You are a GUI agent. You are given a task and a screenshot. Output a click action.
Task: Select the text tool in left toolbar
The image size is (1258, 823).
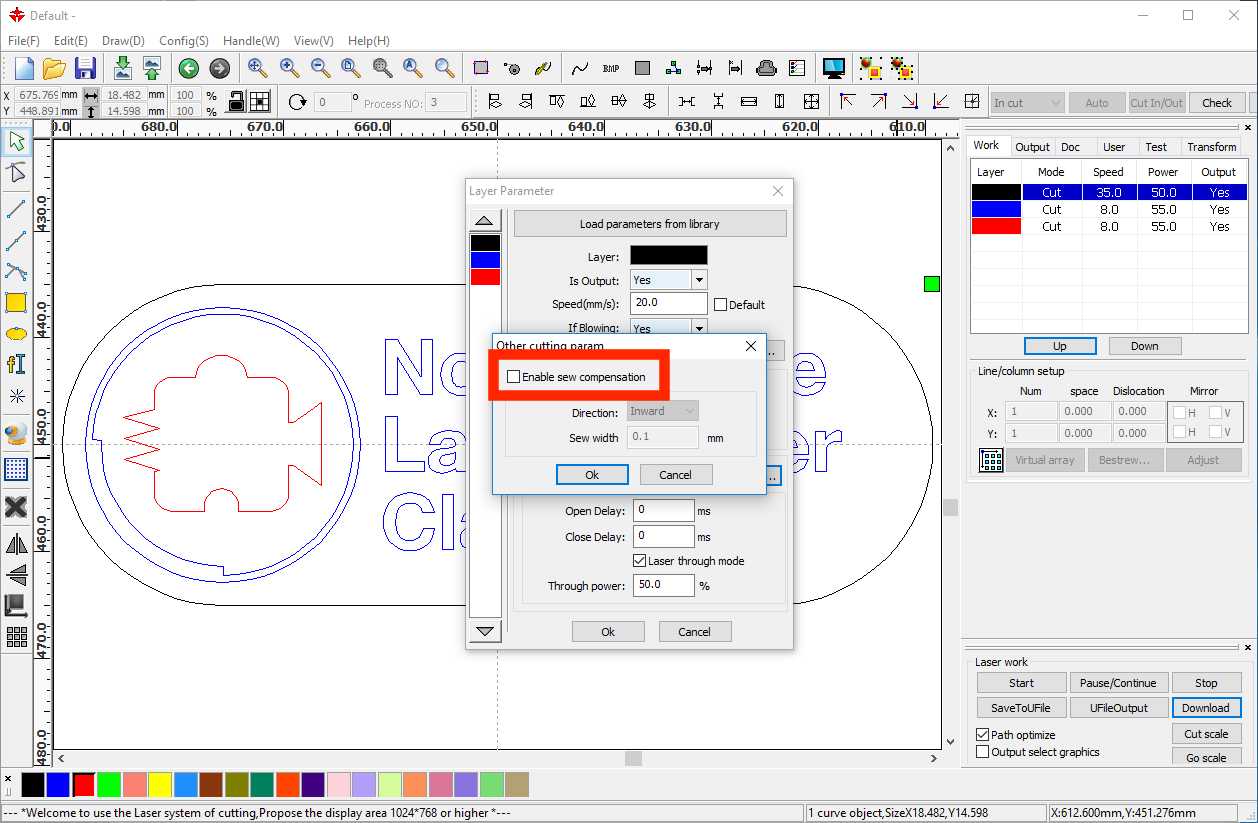(x=16, y=364)
